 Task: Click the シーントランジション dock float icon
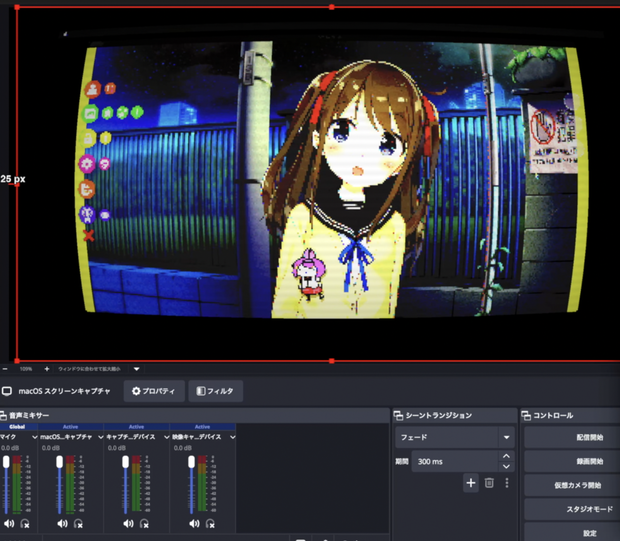point(398,415)
